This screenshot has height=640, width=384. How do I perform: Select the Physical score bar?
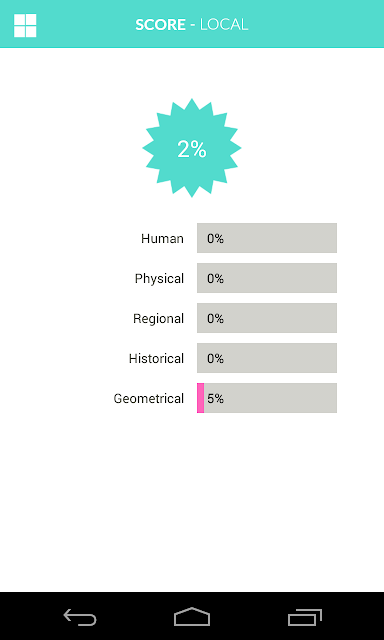pyautogui.click(x=267, y=278)
